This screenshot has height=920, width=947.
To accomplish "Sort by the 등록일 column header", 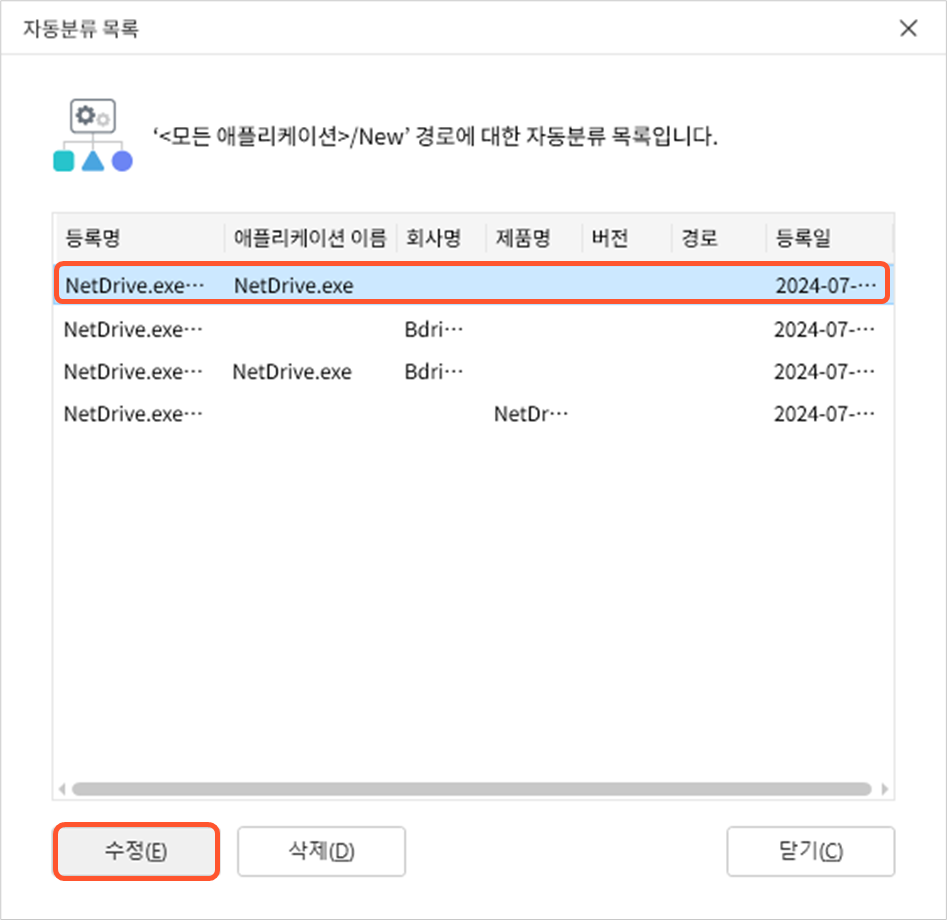I will [803, 238].
